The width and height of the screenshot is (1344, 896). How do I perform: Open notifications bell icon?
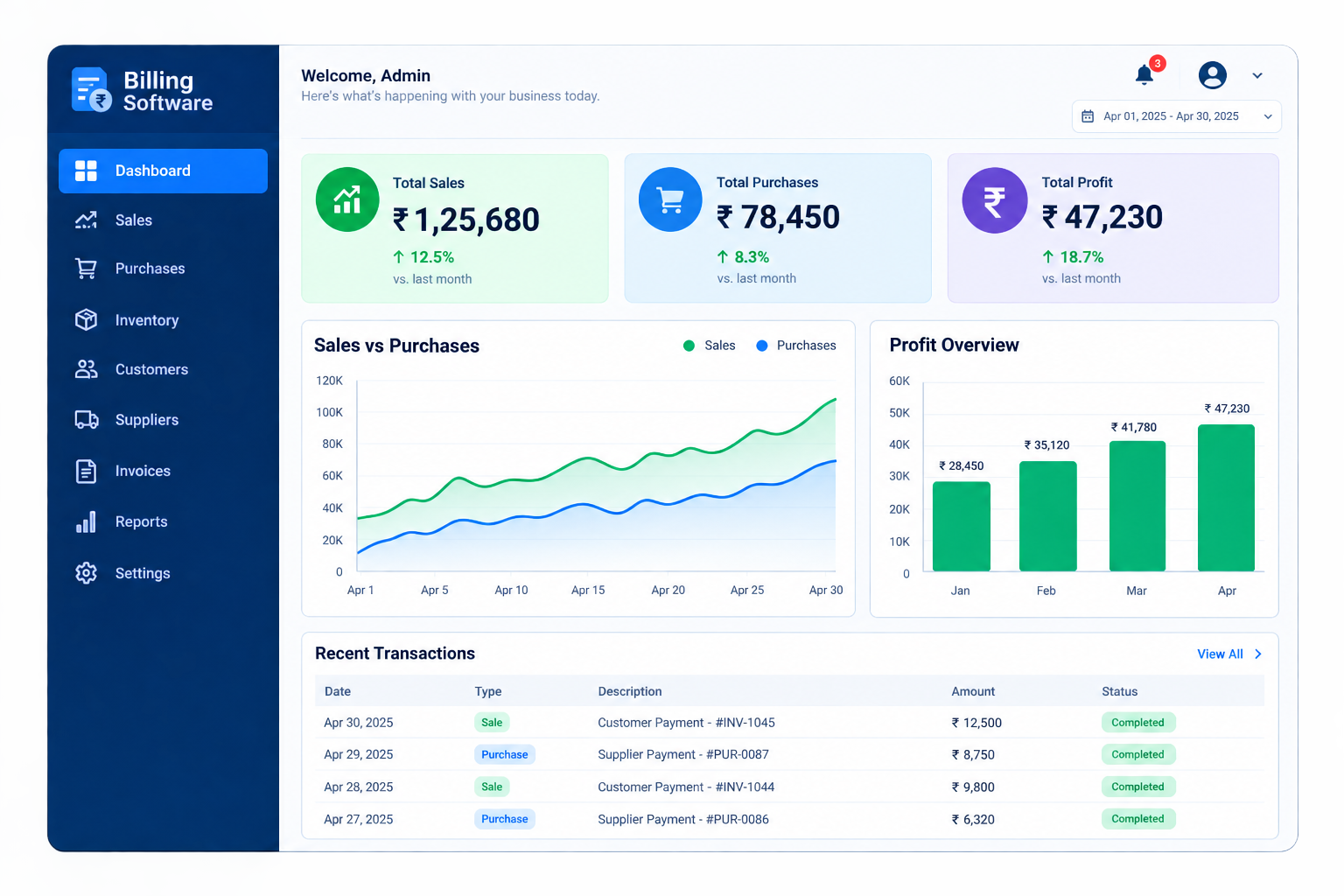pos(1144,75)
